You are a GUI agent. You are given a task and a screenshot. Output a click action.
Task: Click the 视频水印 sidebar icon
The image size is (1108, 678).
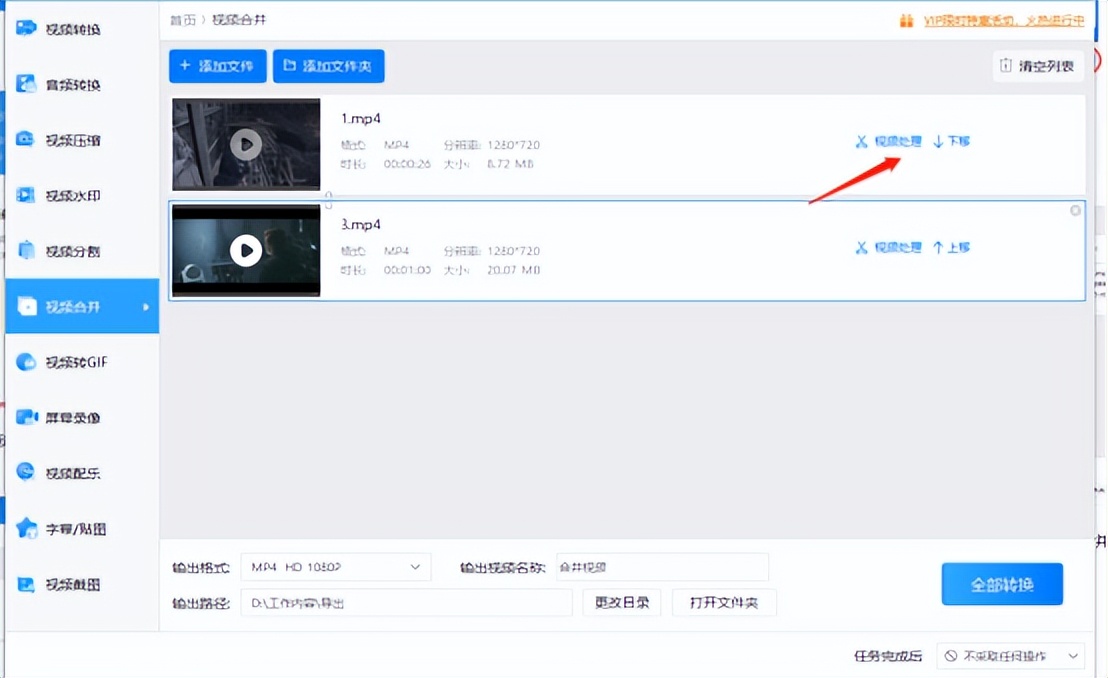tap(27, 195)
